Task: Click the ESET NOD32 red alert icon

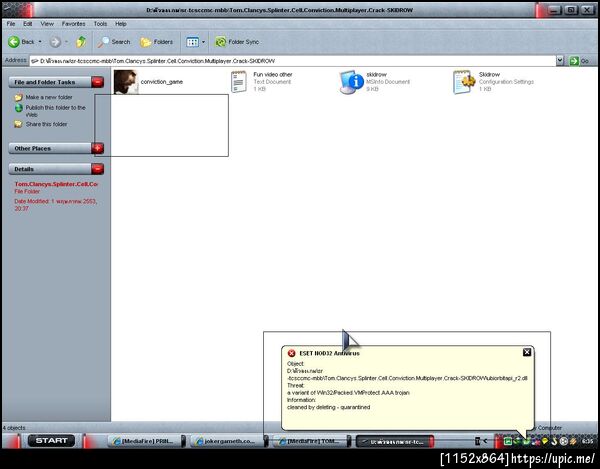Action: [292, 353]
